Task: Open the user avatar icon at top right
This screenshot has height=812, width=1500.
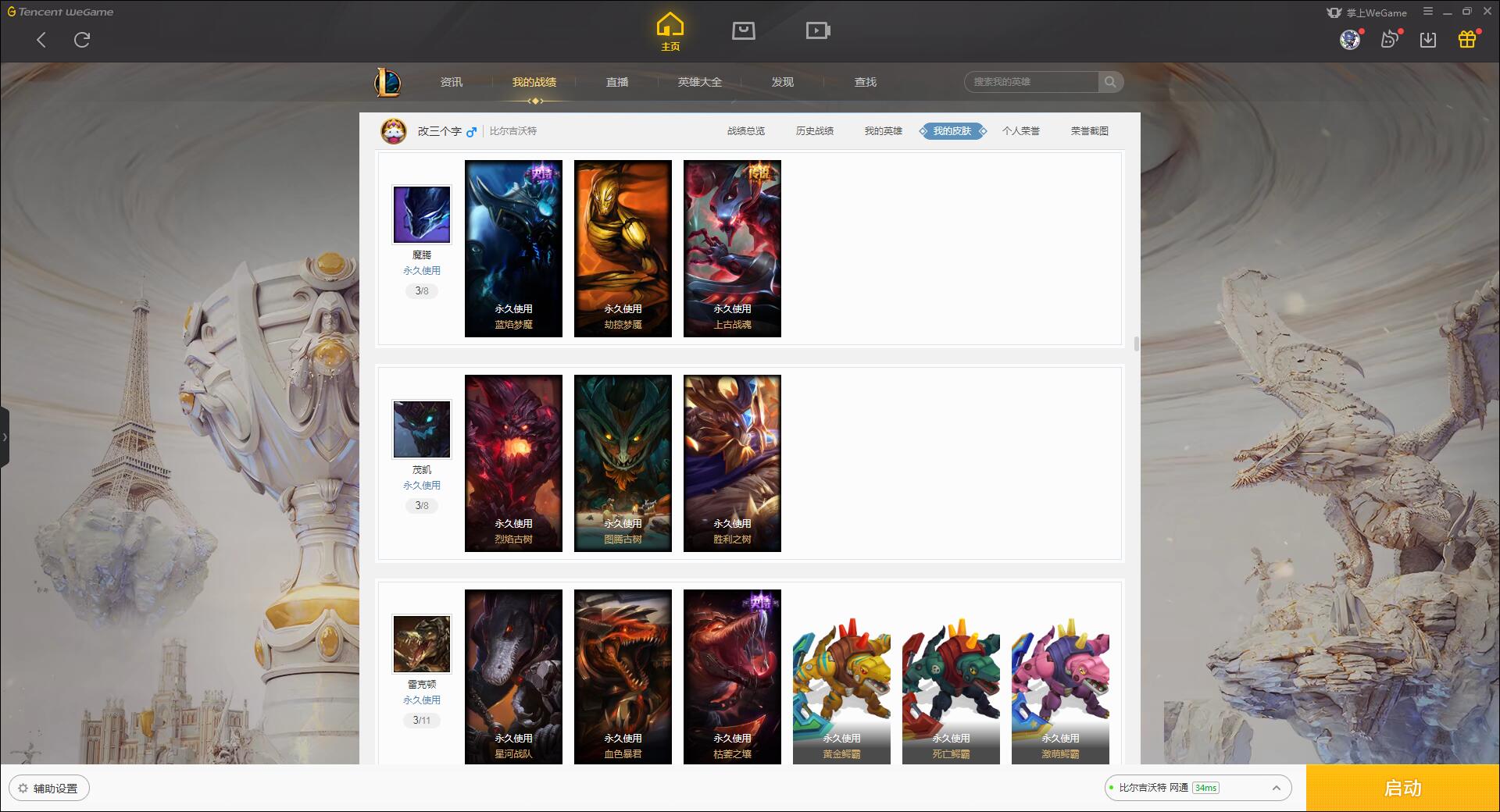Action: pos(1350,39)
